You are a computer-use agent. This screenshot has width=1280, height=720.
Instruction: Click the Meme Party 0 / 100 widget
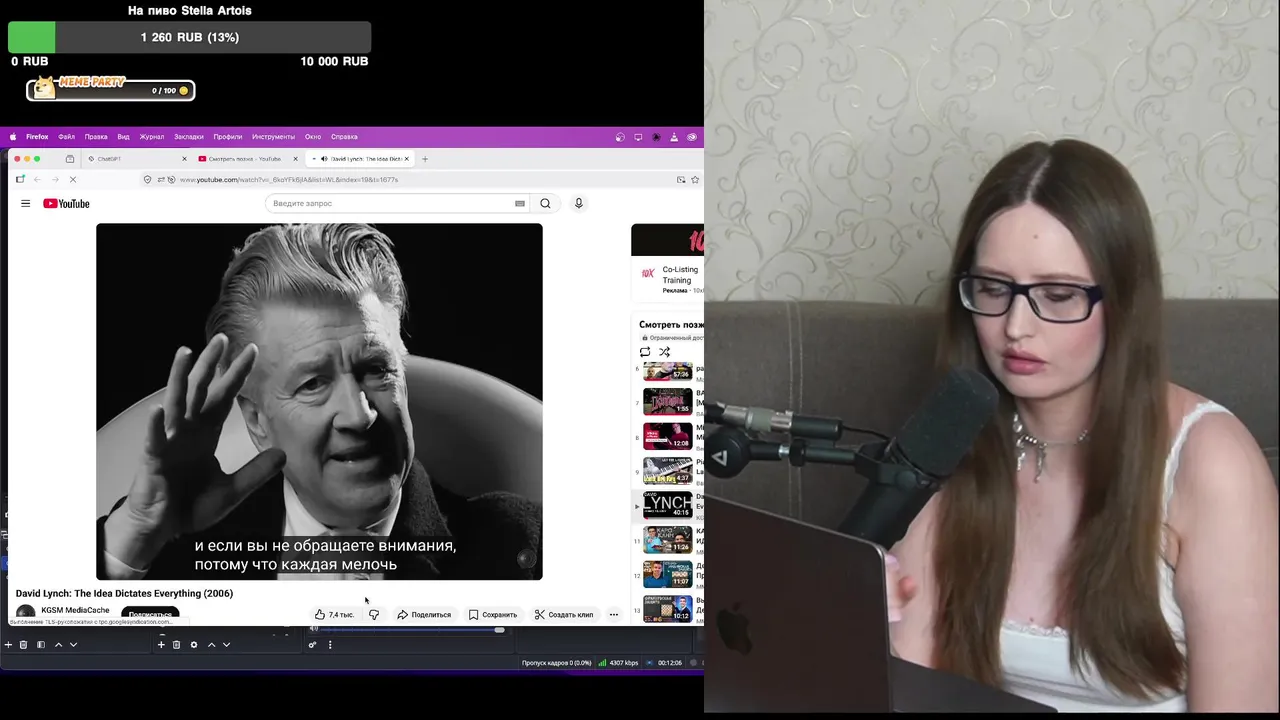[x=111, y=90]
